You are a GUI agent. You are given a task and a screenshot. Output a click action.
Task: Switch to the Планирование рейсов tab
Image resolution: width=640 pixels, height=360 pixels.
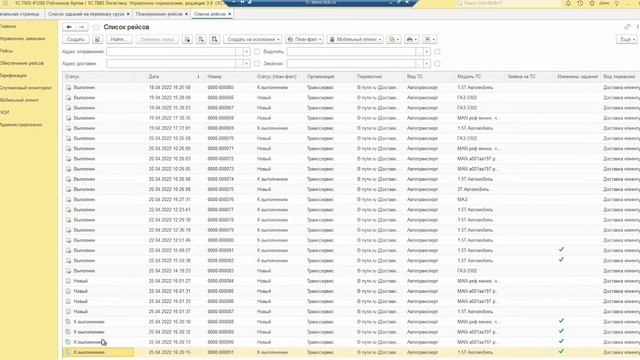tap(159, 14)
